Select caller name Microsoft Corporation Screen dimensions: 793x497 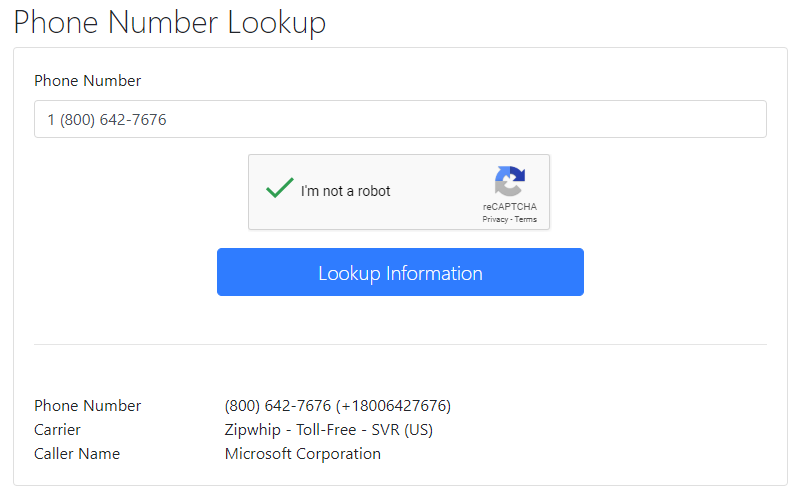pos(302,454)
